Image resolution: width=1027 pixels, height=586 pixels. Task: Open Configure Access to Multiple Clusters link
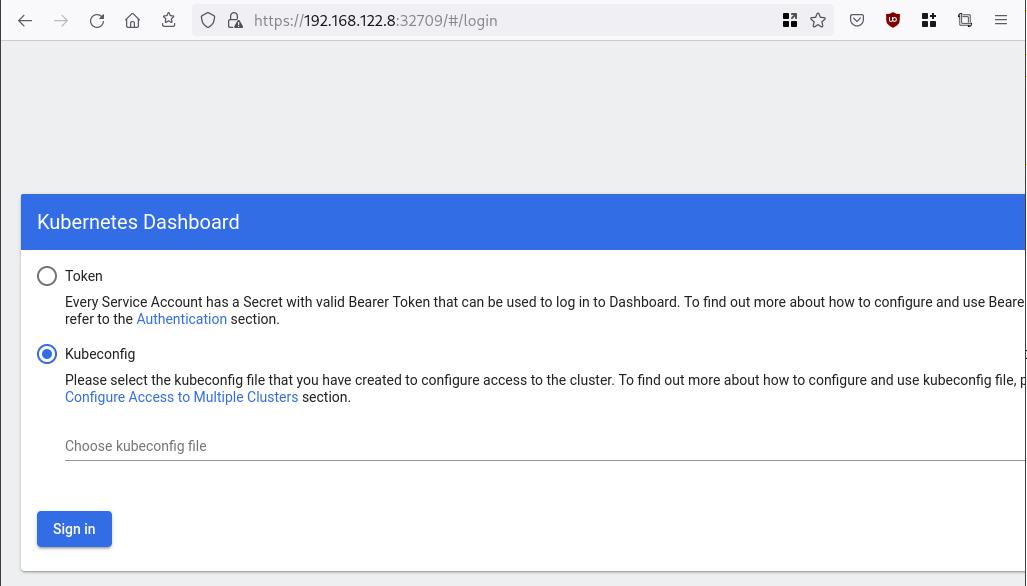(x=181, y=397)
